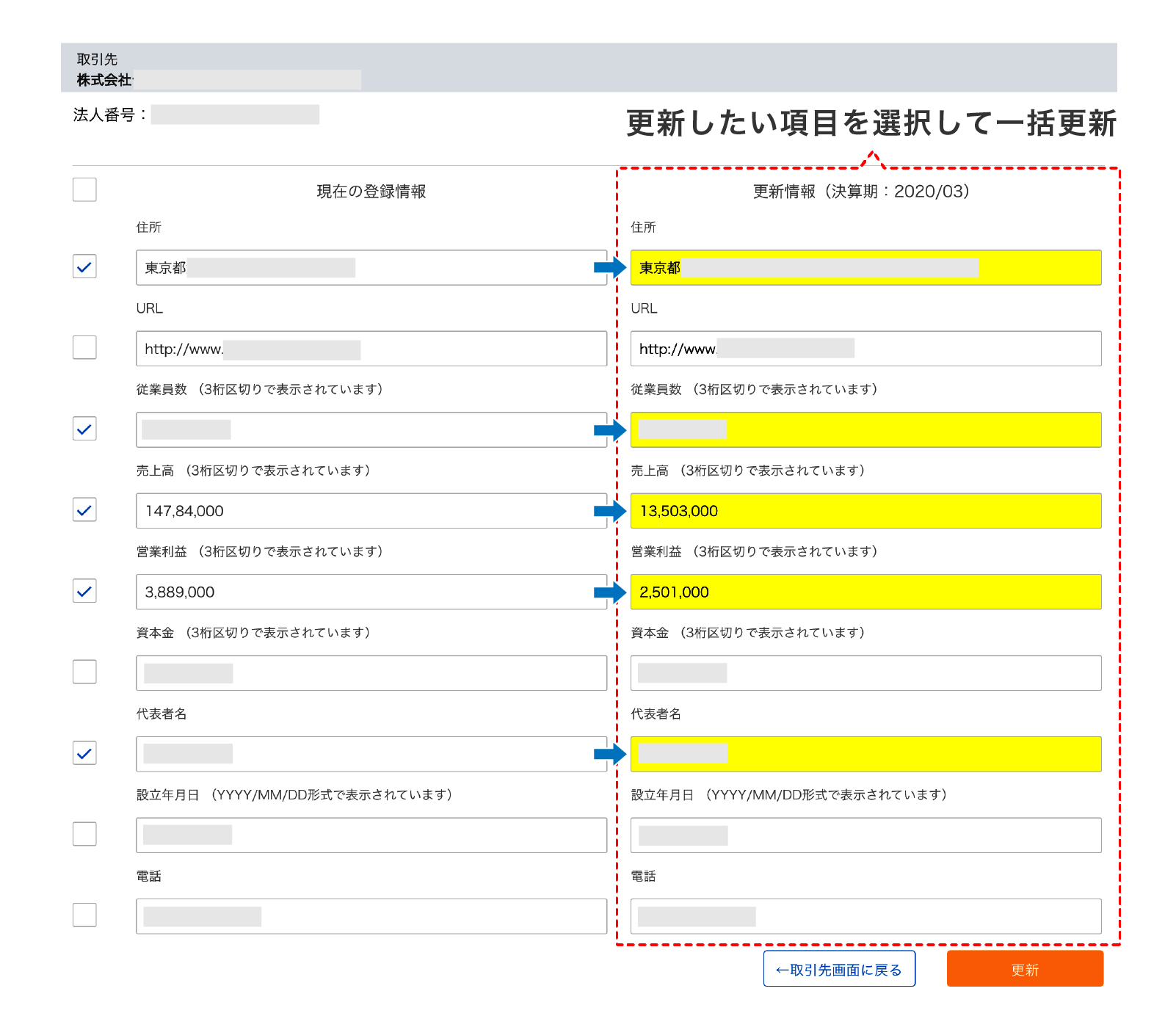The width and height of the screenshot is (1176, 1027).
Task: Click current 資本金 input field
Action: pyautogui.click(x=371, y=673)
